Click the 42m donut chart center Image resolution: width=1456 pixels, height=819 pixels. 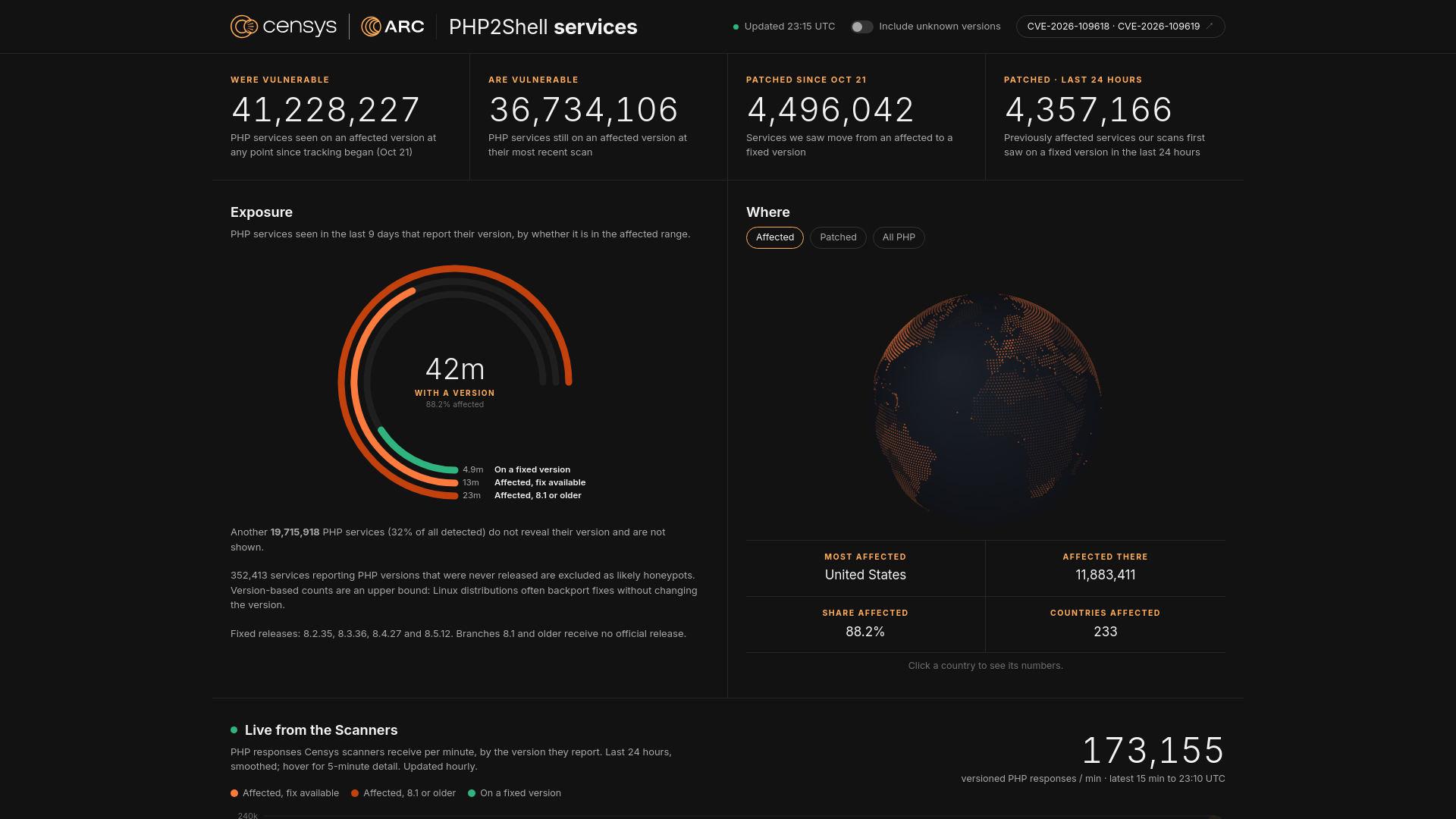pos(455,369)
